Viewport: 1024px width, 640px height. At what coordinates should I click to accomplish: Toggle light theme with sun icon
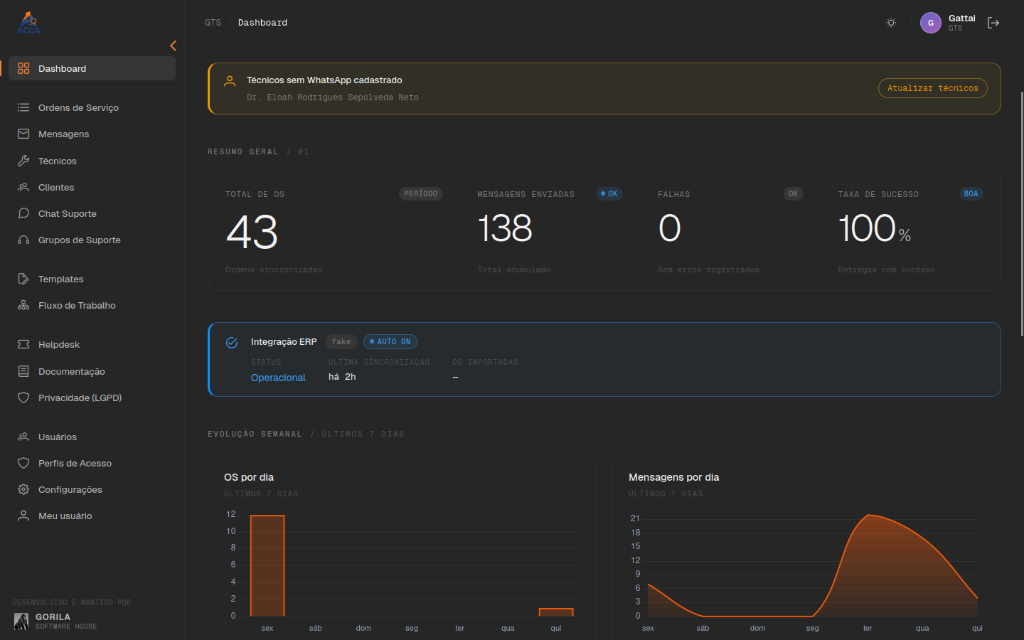[891, 23]
